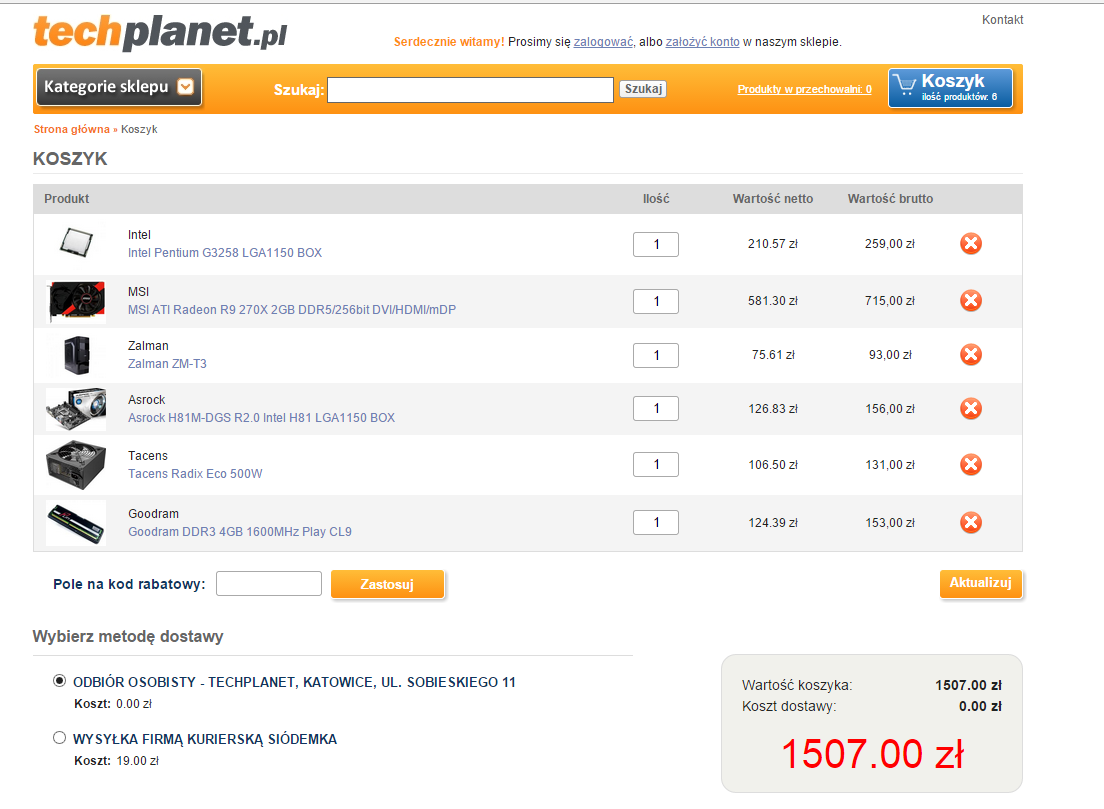Click the założyć konto link
Screen dimensions: 1104x809
click(703, 42)
